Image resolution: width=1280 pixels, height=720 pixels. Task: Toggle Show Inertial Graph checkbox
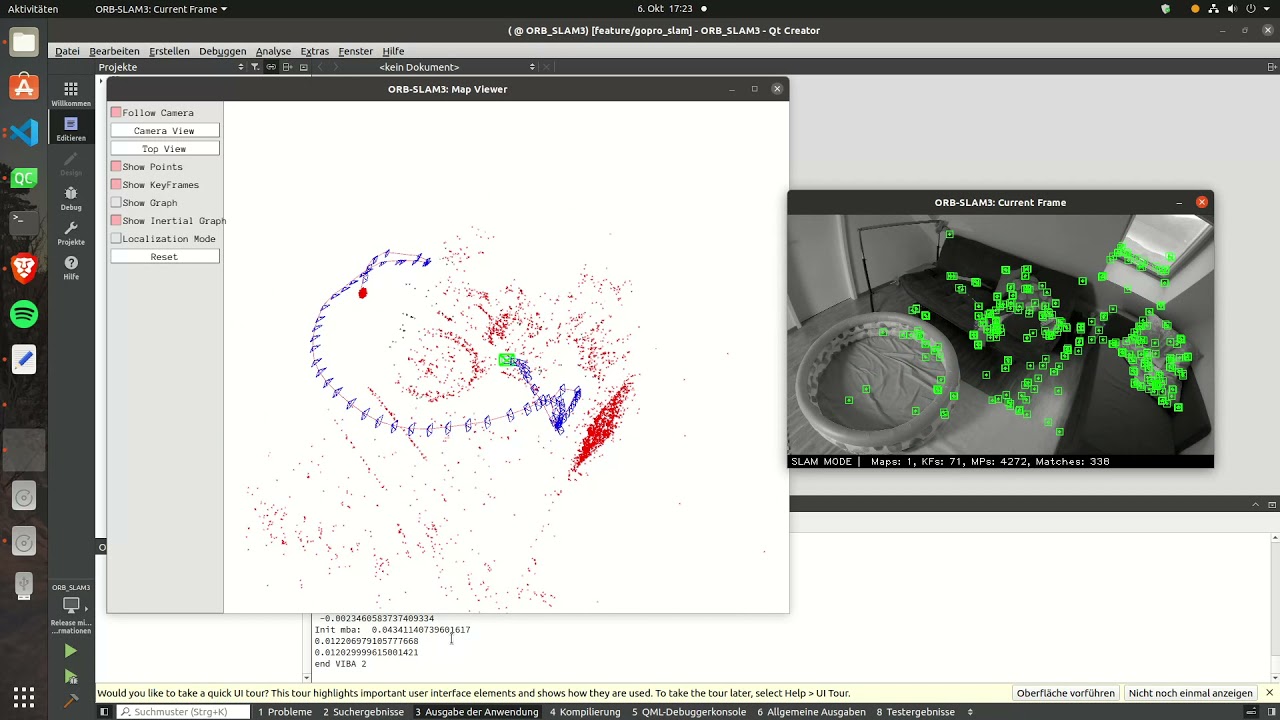(x=116, y=221)
